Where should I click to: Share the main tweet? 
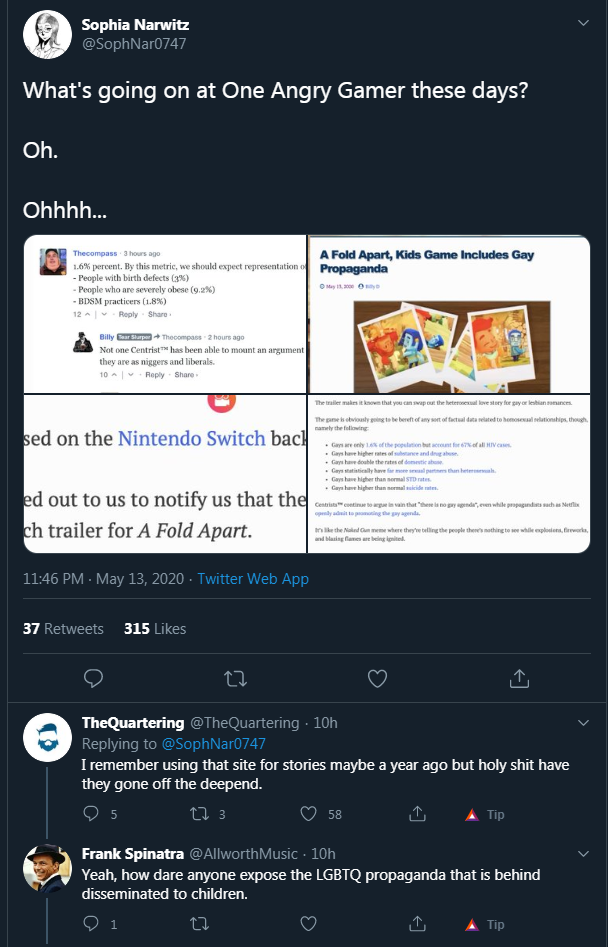coord(519,679)
